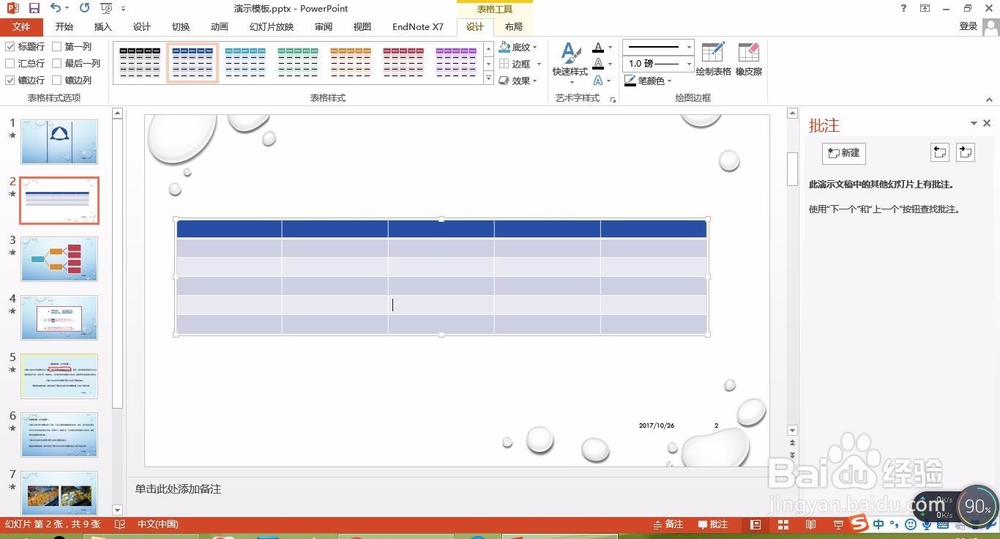
Task: Check the 第一列 (First Column) checkbox
Action: tap(57, 47)
